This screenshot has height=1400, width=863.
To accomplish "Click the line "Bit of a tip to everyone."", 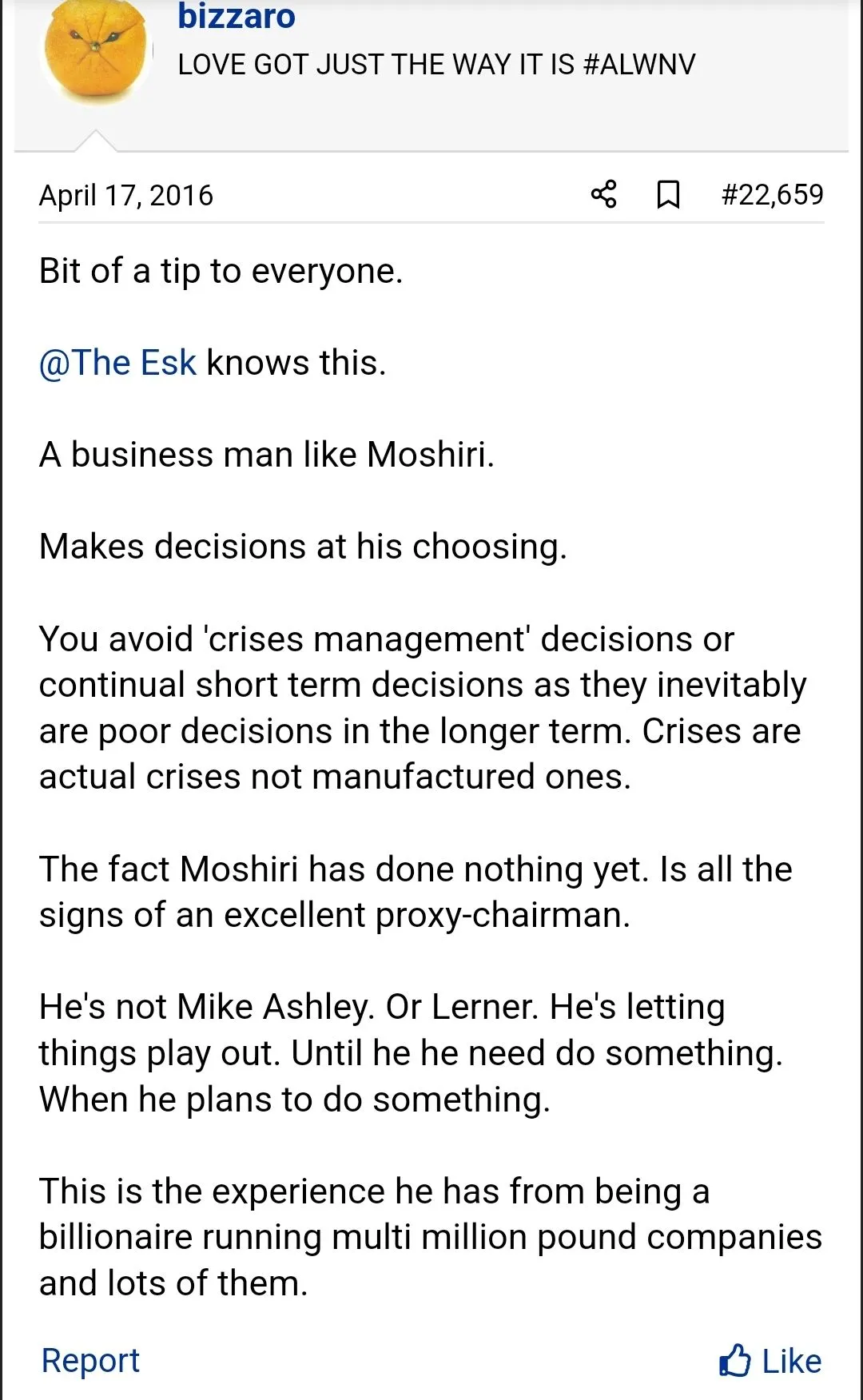I will pyautogui.click(x=221, y=271).
